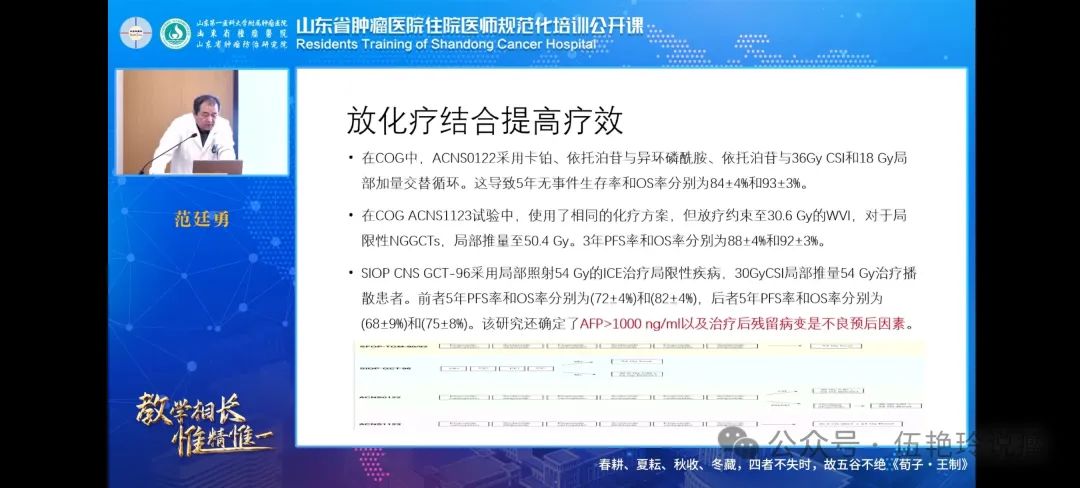
Task: Click the line containing 84±4% and 93±3%
Action: pos(584,184)
